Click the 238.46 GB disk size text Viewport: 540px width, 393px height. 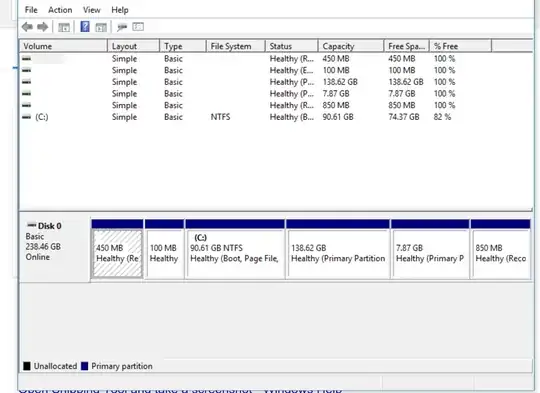[x=43, y=247]
